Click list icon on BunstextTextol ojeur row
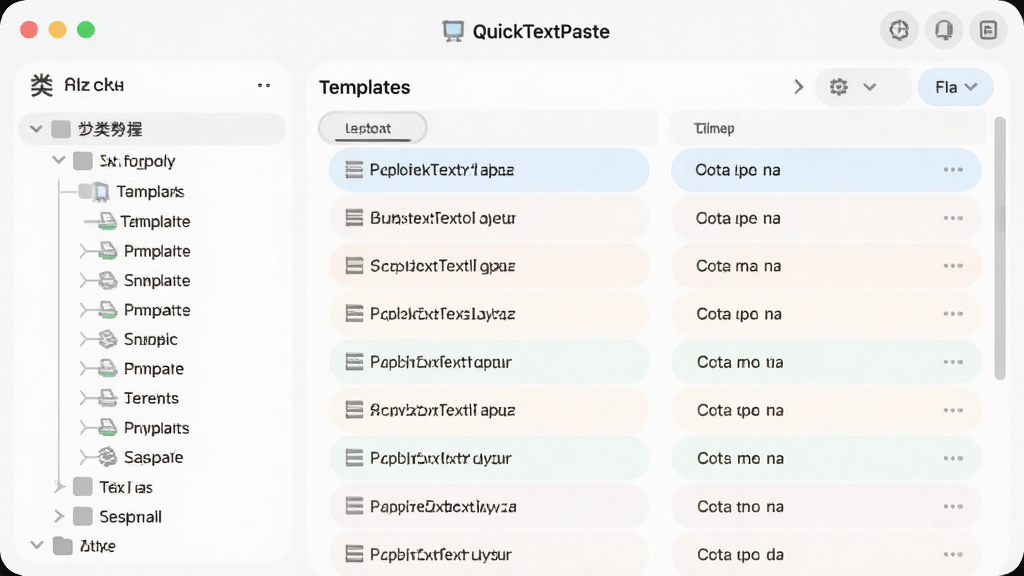This screenshot has width=1024, height=576. pos(354,218)
